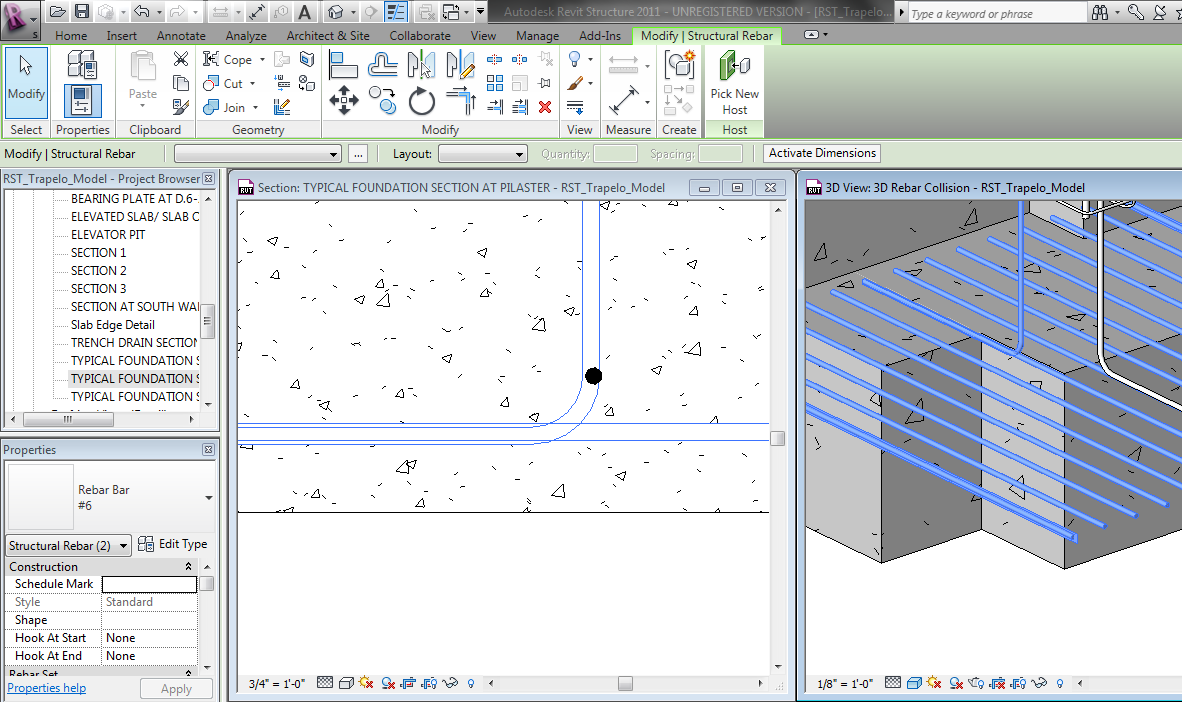Click the Hook At Start value None
Viewport: 1182px width, 702px height.
click(149, 638)
